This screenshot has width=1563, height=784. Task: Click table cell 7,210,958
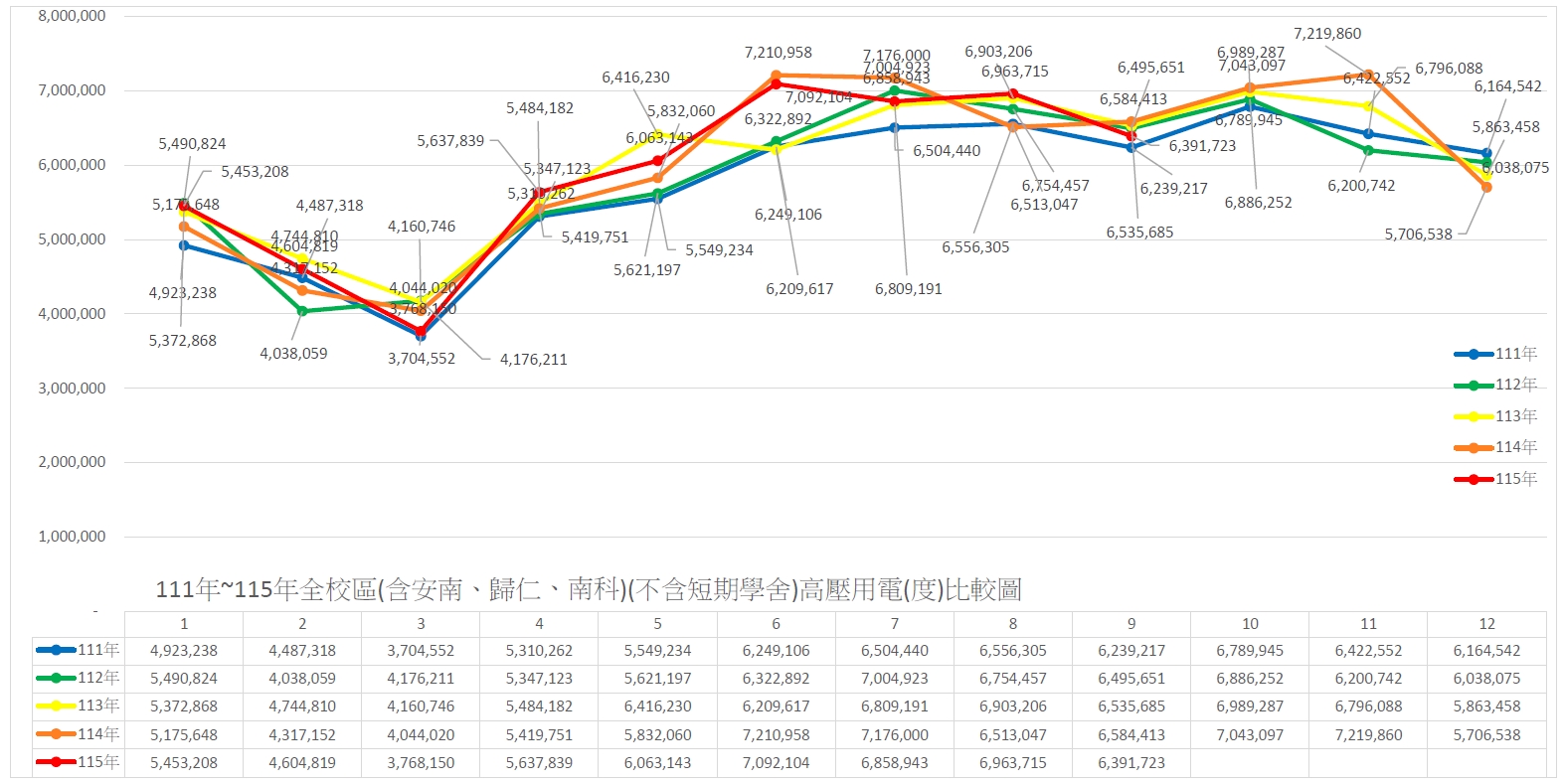pyautogui.click(x=776, y=735)
